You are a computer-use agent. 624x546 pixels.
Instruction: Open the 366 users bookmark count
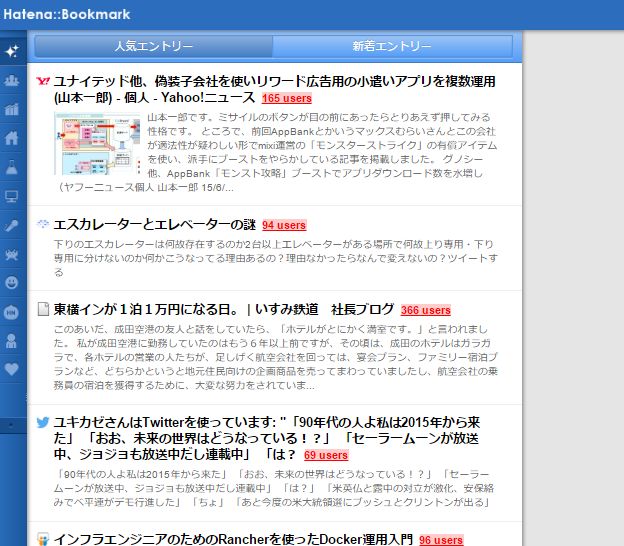(x=425, y=310)
